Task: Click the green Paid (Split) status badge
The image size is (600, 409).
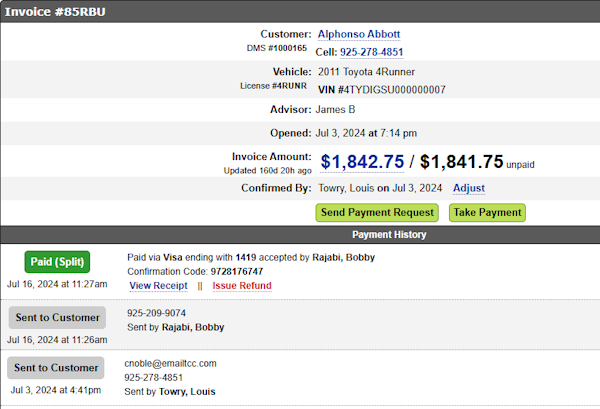Action: tap(57, 262)
